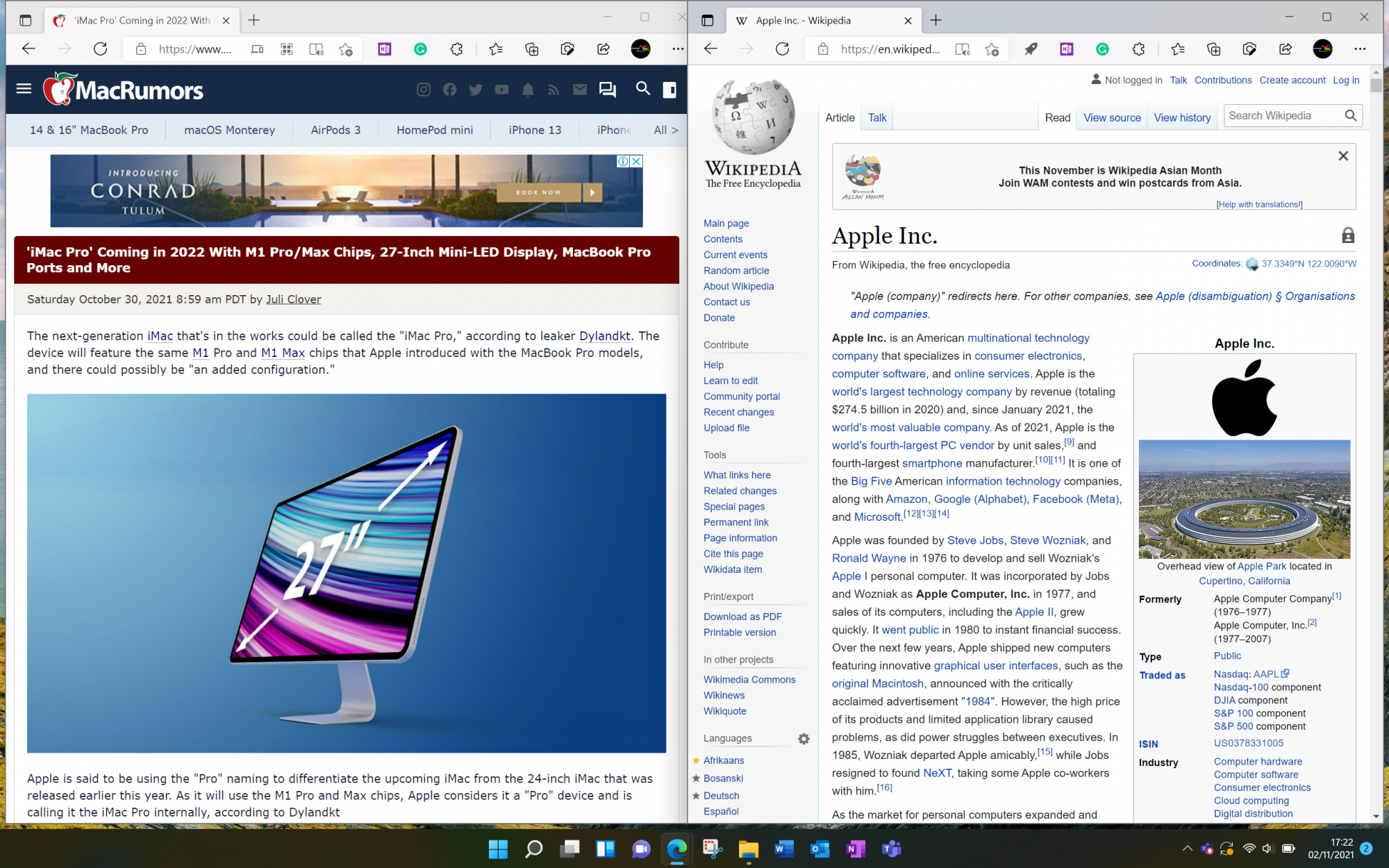
Task: Toggle MacRumors sidebar panel icon
Action: (669, 90)
